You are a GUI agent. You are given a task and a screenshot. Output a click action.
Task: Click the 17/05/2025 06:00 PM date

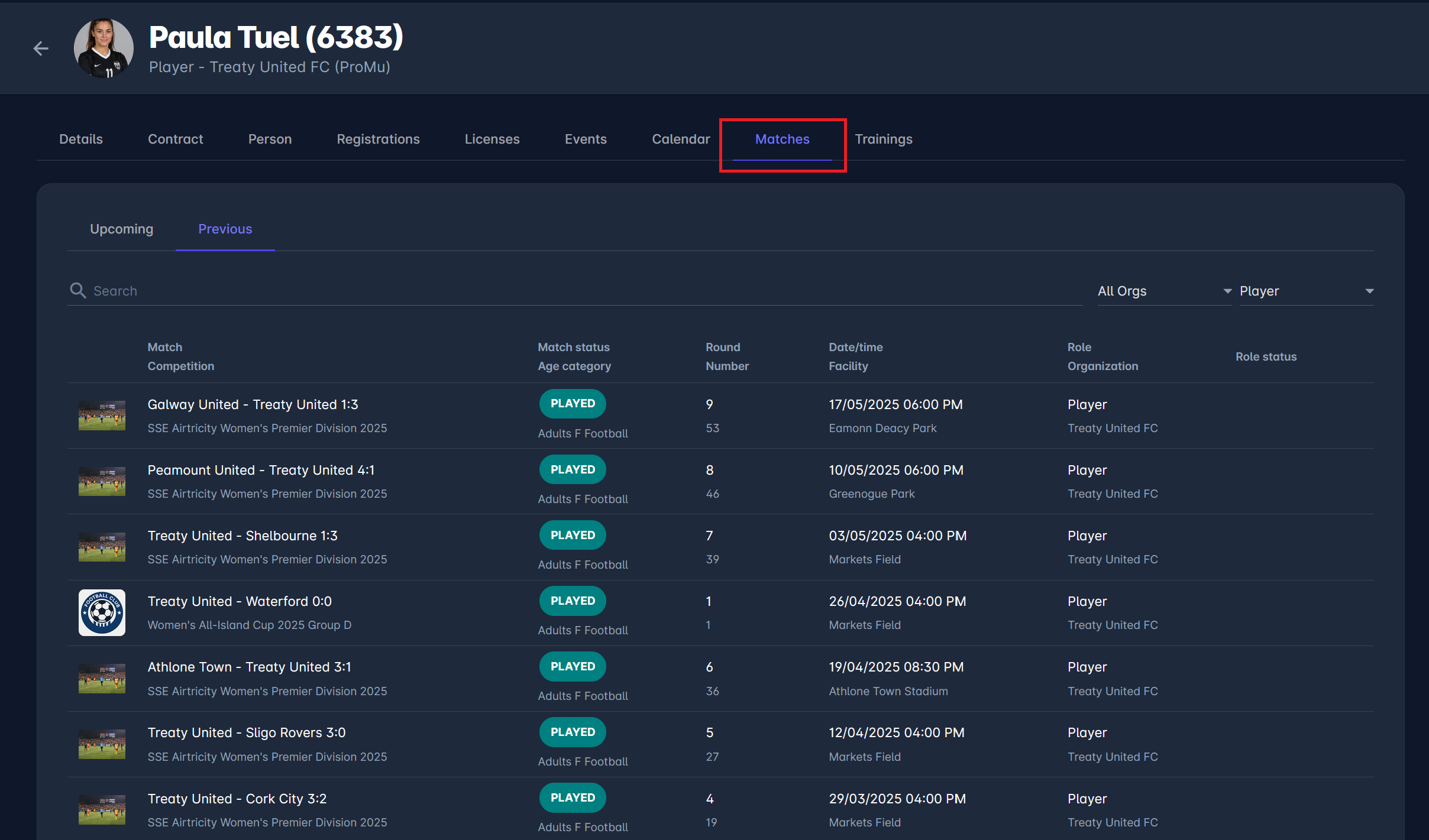[x=896, y=404]
